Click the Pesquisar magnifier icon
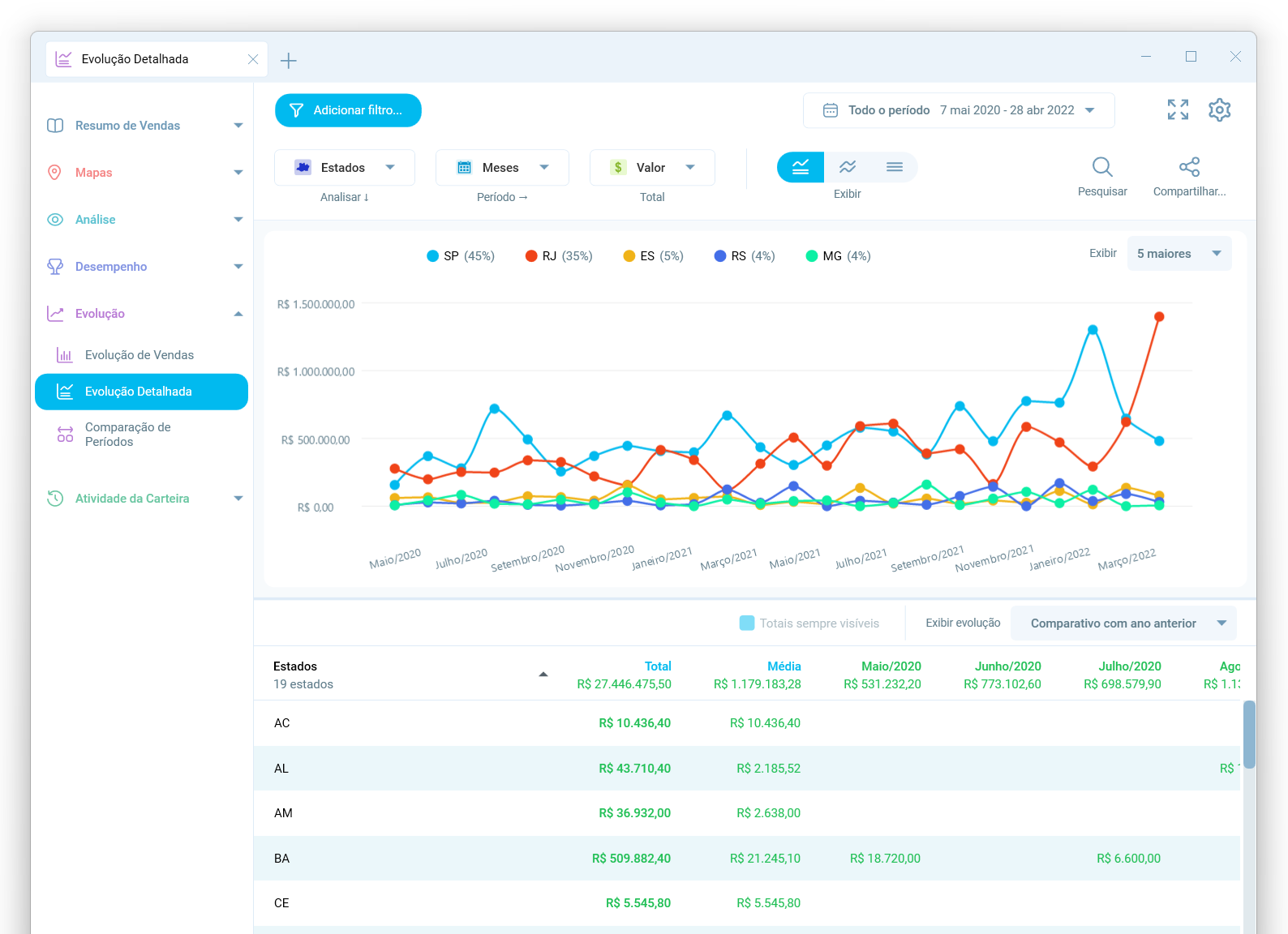The image size is (1288, 934). 1102,167
